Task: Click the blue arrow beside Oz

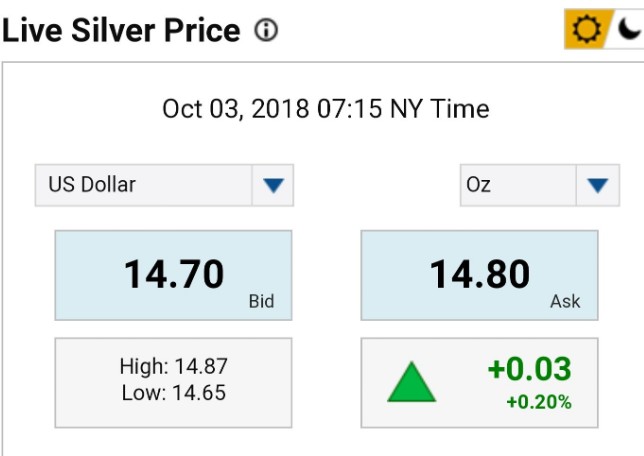Action: point(597,185)
